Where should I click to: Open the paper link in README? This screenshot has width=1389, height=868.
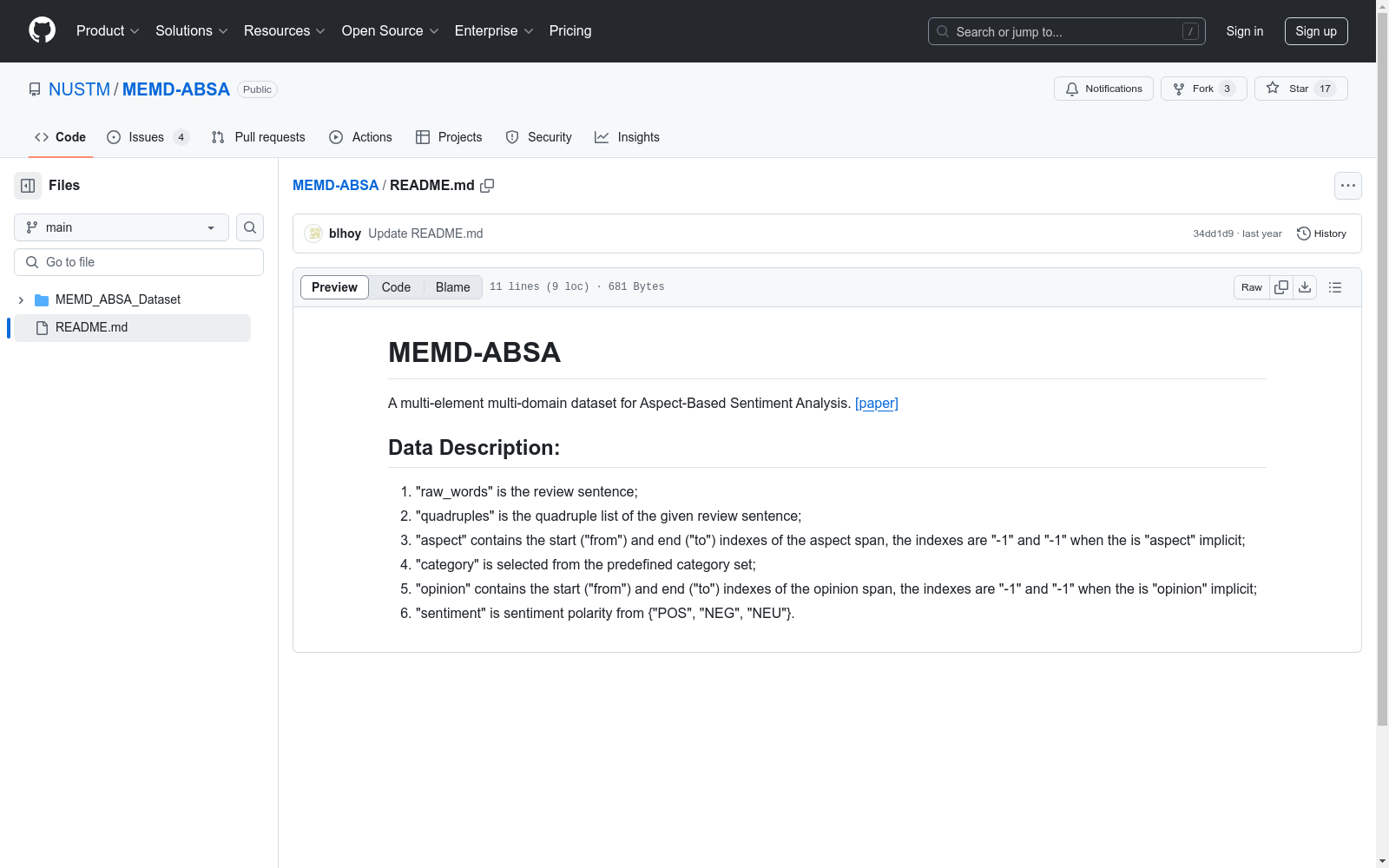876,403
